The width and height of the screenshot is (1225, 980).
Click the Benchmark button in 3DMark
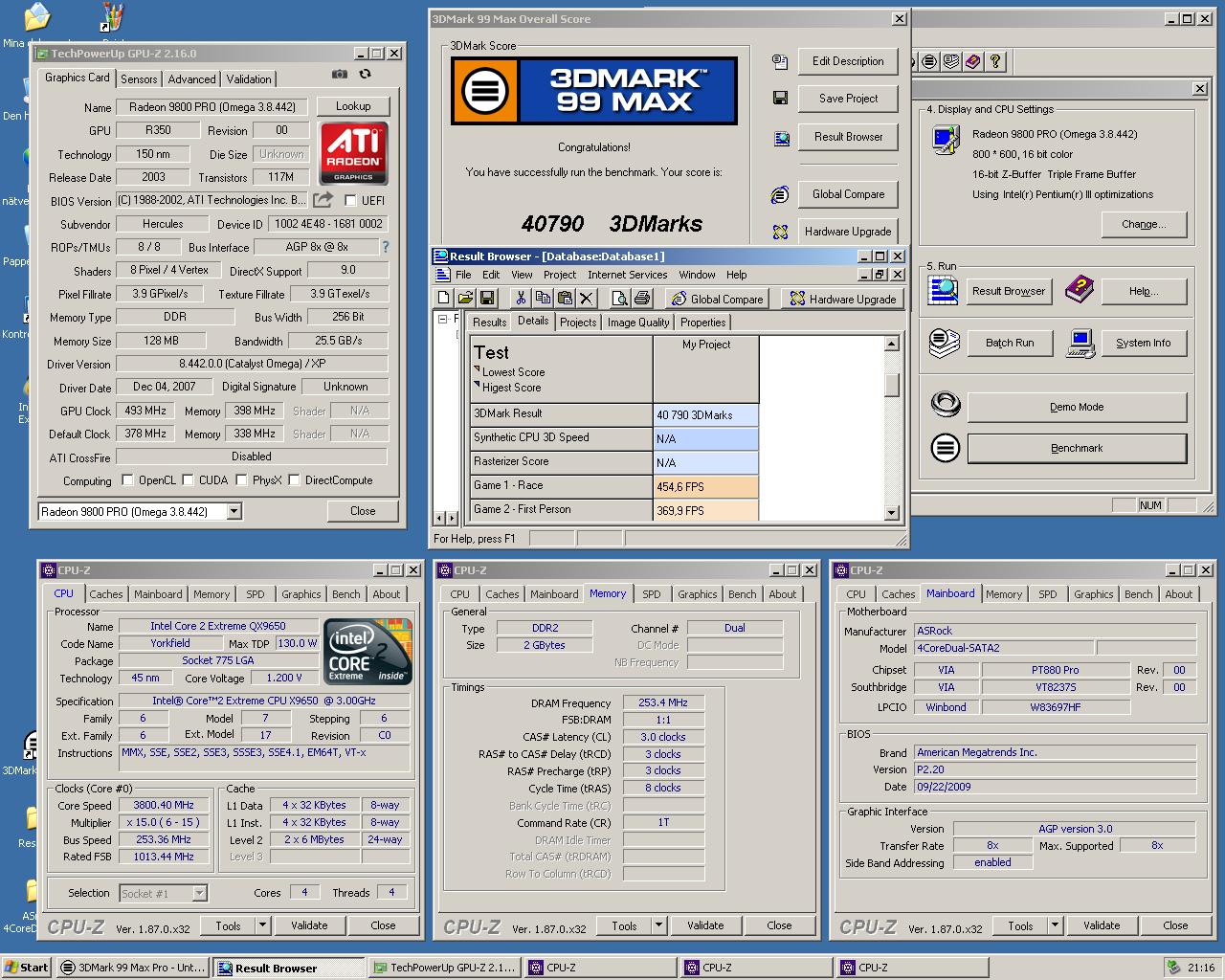click(x=1077, y=448)
